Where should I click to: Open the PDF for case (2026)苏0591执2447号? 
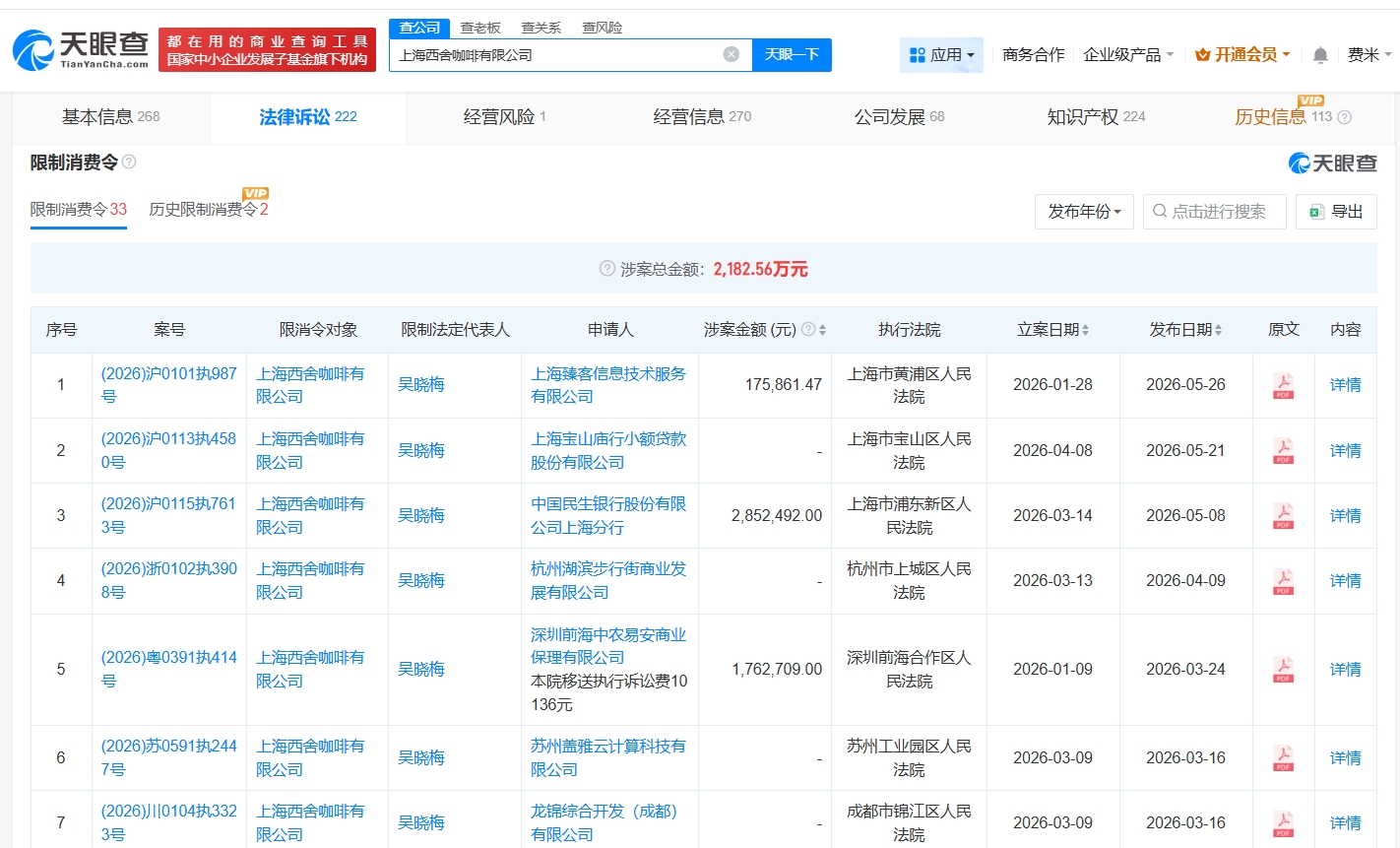(x=1283, y=757)
